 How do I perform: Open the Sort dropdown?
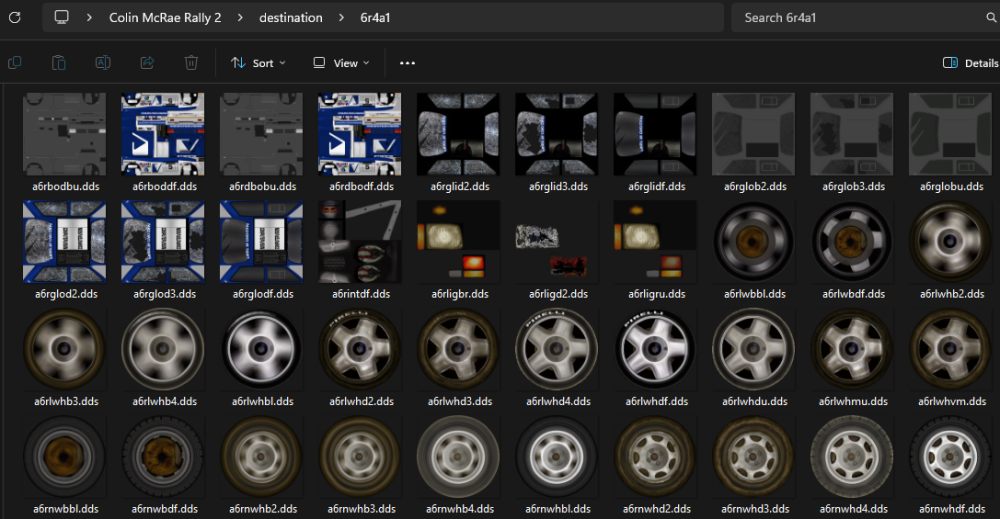coord(258,62)
